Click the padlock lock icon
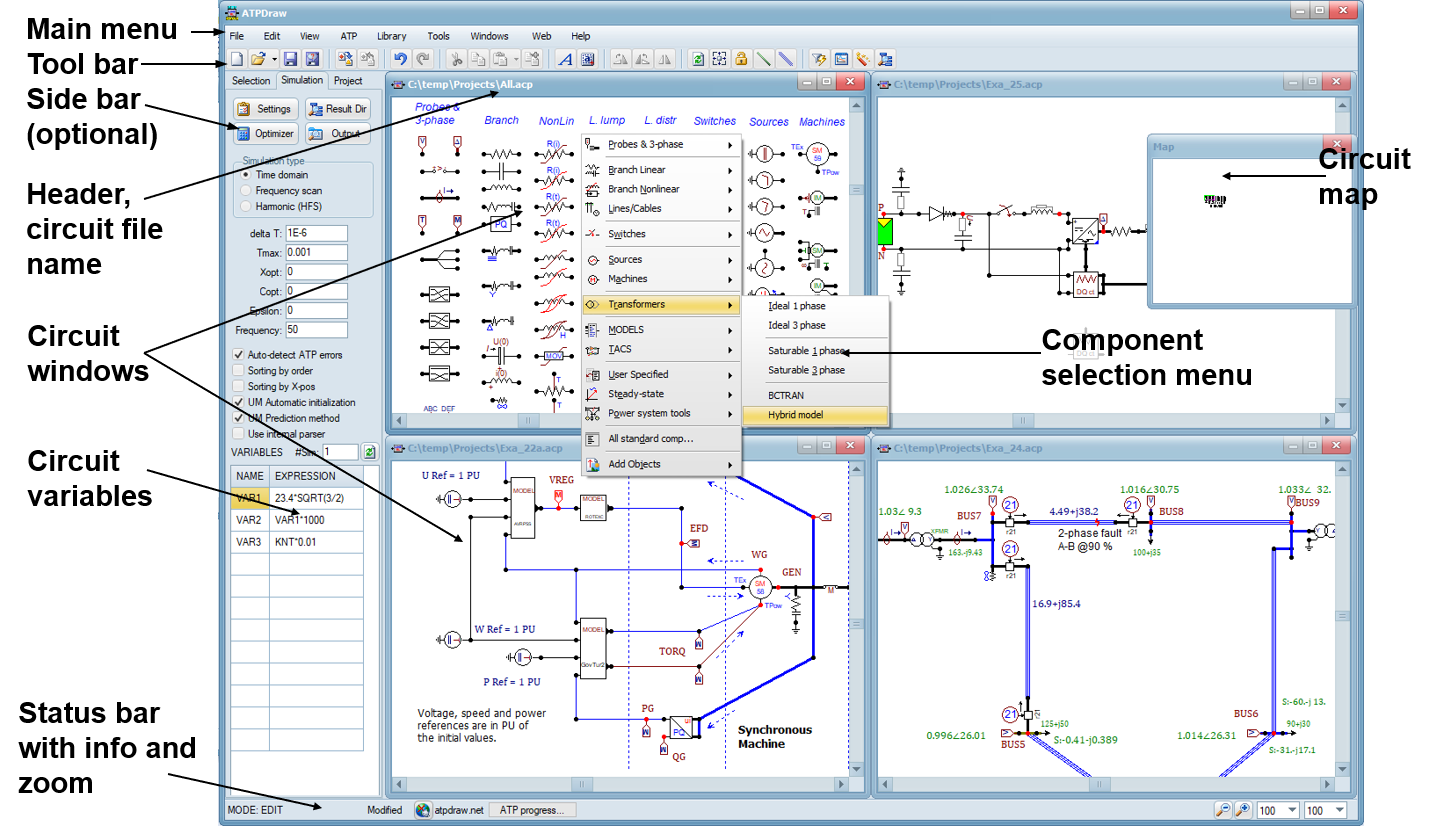The height and width of the screenshot is (826, 1452). pos(741,59)
